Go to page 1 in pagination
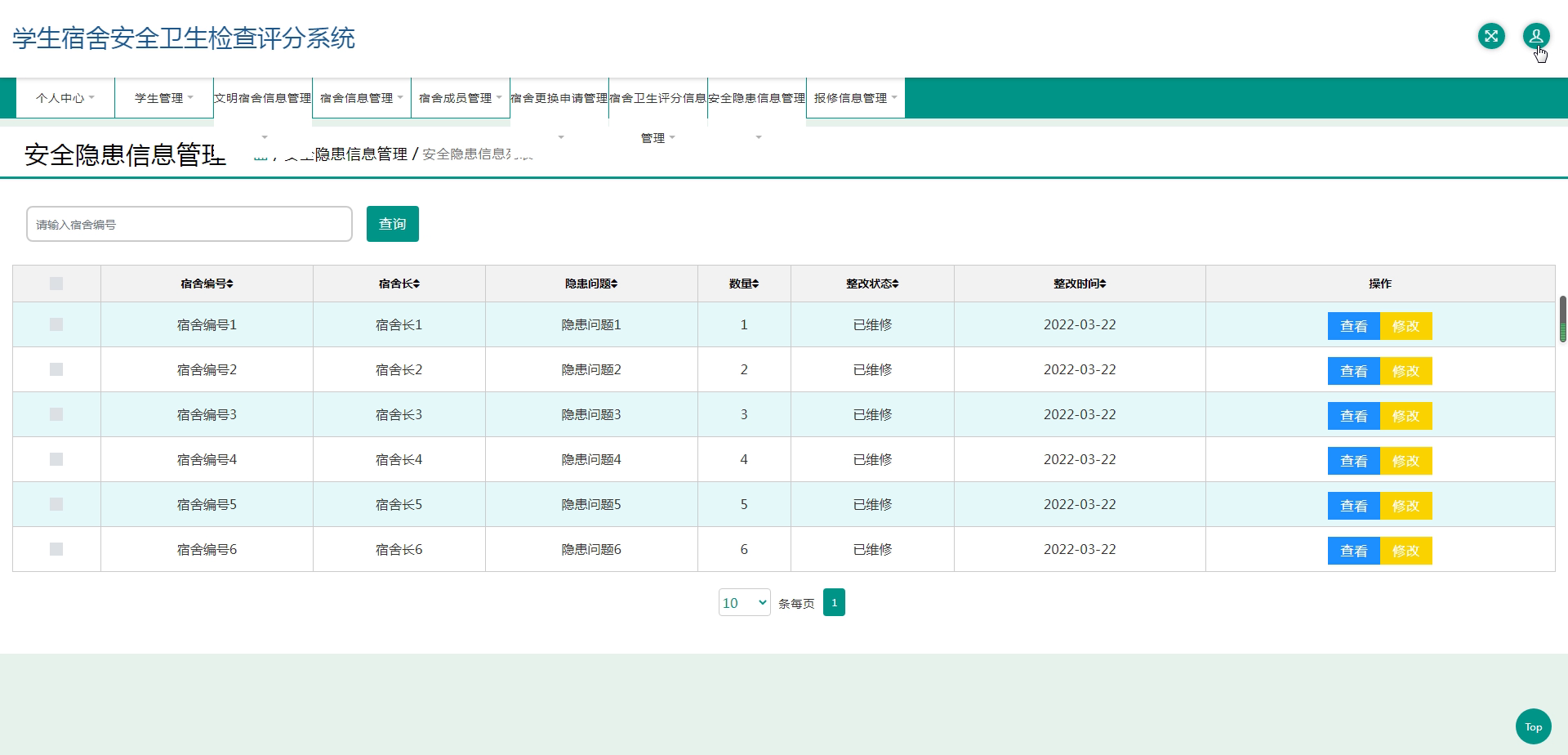Screen dimensions: 1568x755 coord(834,602)
